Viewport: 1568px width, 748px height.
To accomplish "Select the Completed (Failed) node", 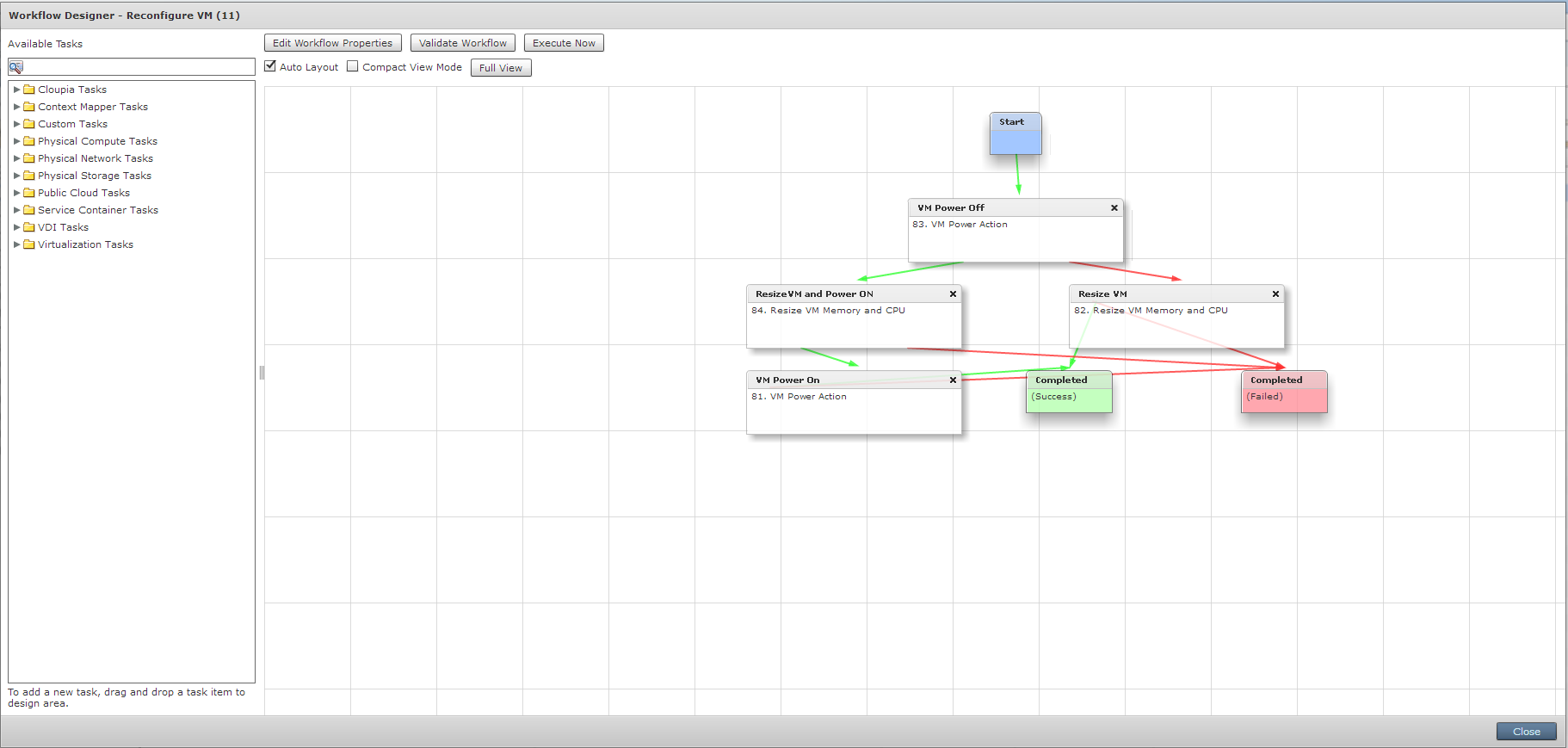I will pos(1284,392).
